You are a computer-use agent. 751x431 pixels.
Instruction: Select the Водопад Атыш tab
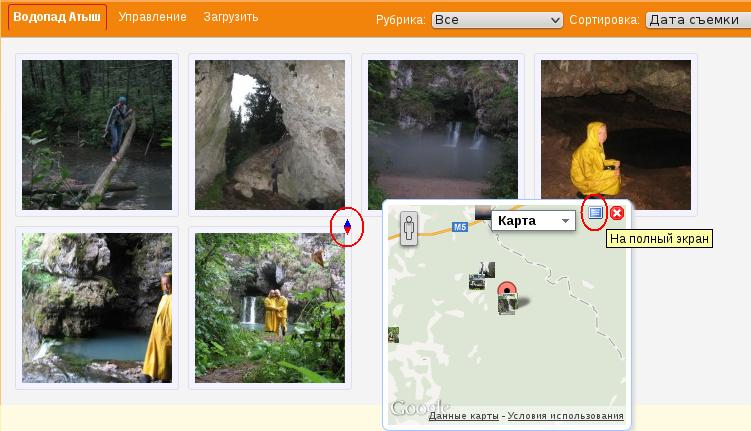point(57,17)
